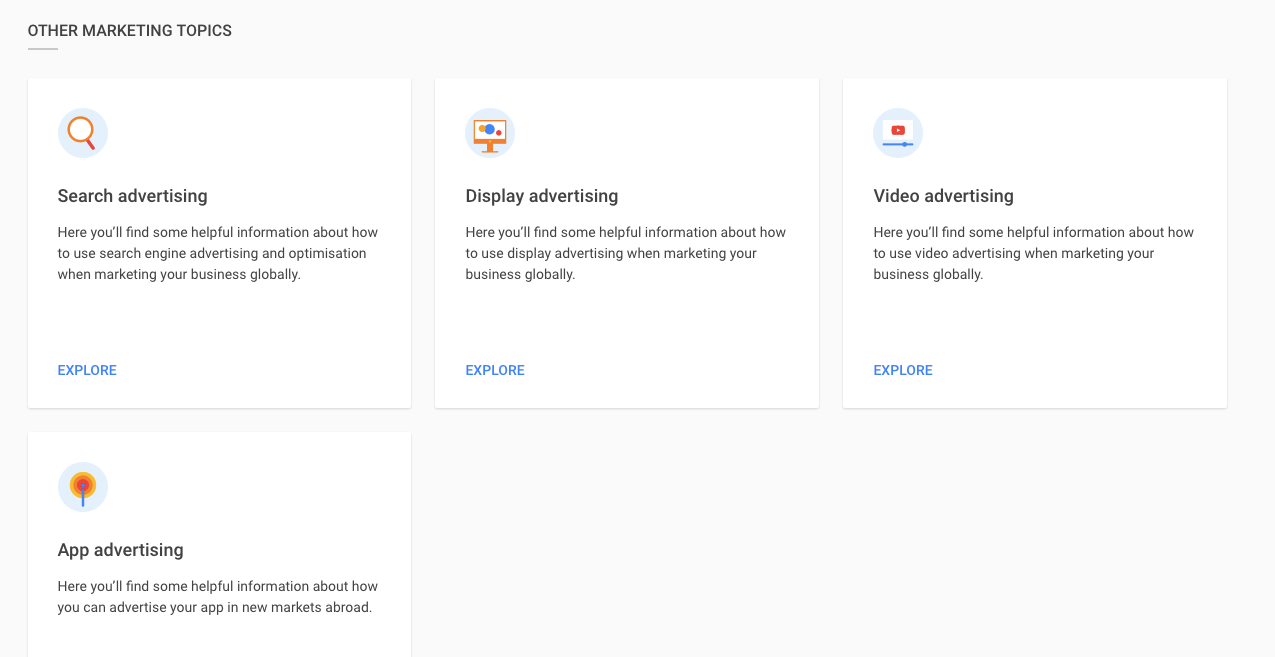Select the App advertising description text
The image size is (1275, 657).
coord(218,597)
